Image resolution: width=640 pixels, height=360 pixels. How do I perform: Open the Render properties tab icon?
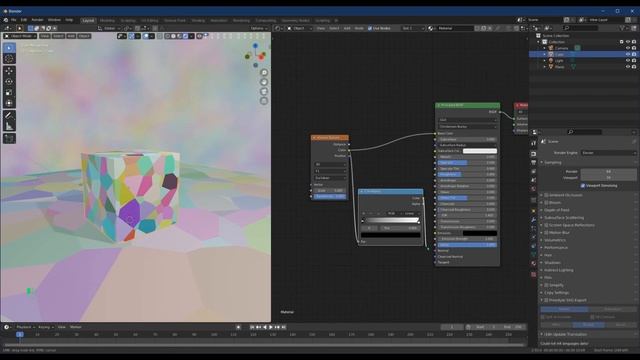tap(533, 154)
